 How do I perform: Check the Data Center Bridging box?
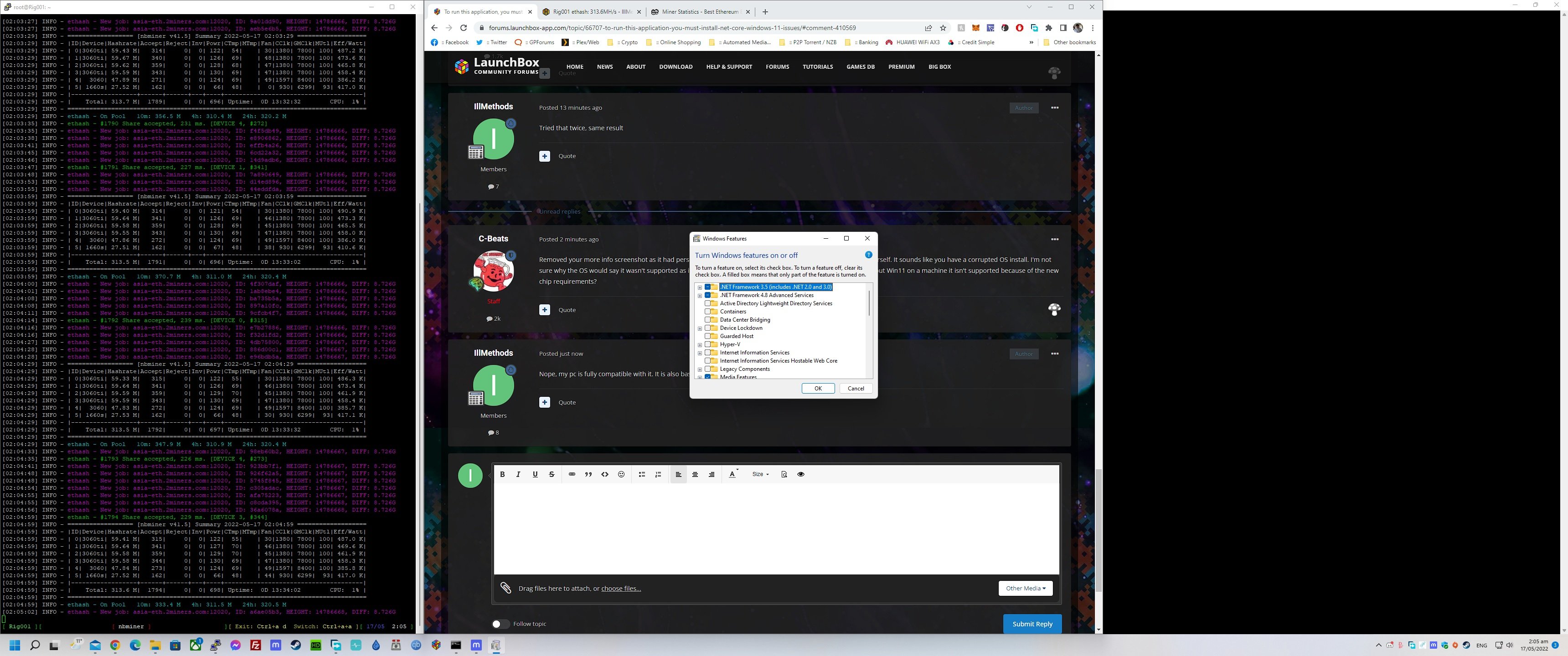[x=708, y=319]
